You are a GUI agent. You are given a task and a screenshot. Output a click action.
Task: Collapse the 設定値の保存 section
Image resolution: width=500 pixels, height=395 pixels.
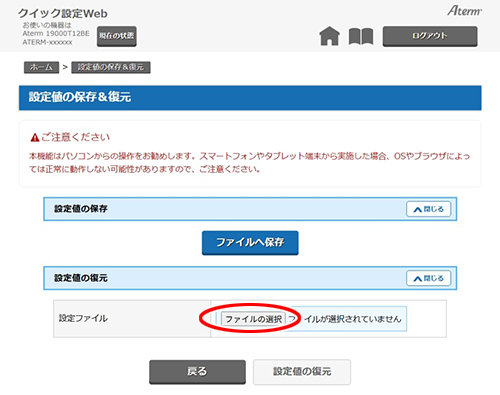coord(428,209)
